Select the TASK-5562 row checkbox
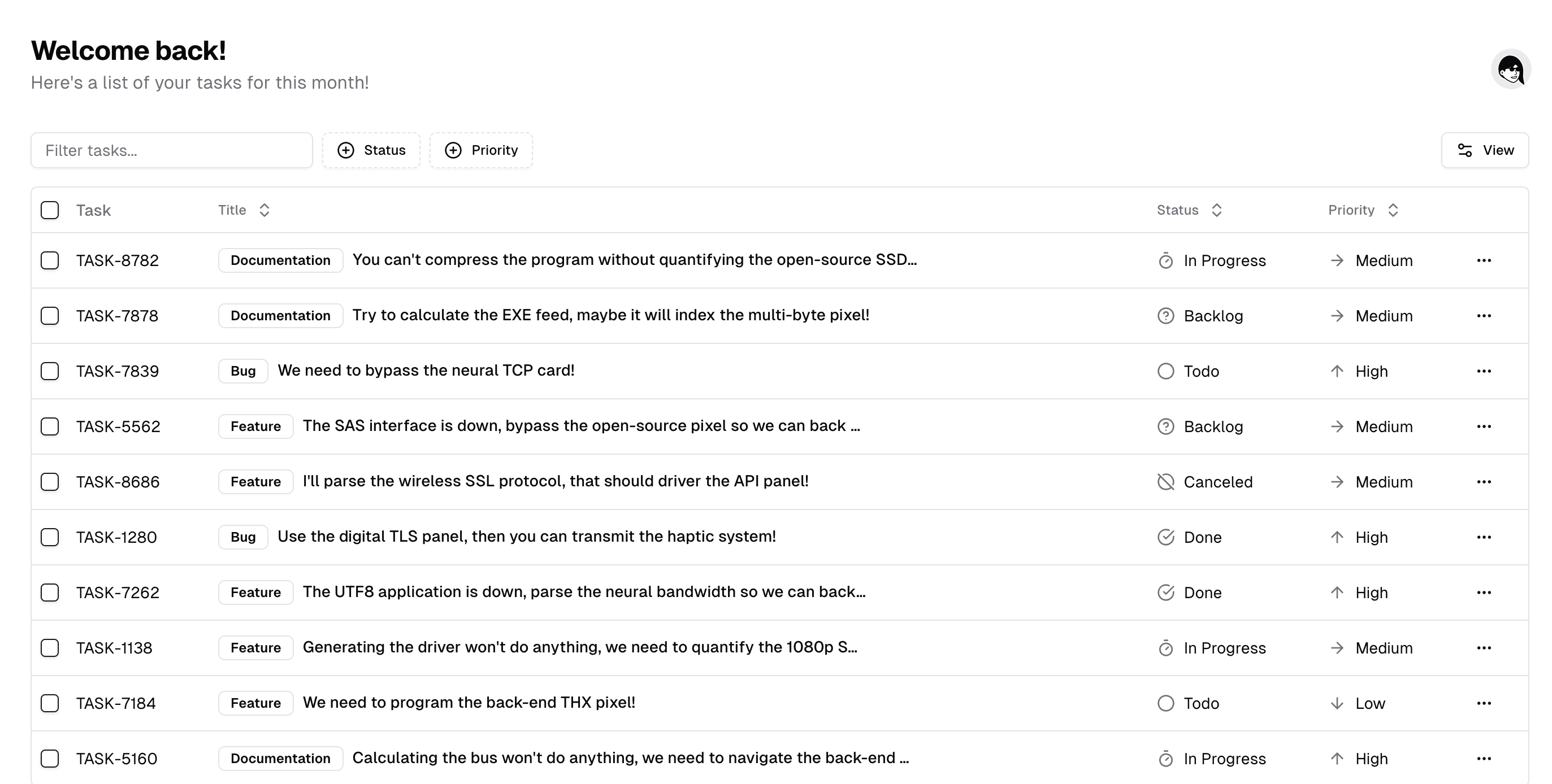This screenshot has width=1552, height=784. (x=50, y=426)
